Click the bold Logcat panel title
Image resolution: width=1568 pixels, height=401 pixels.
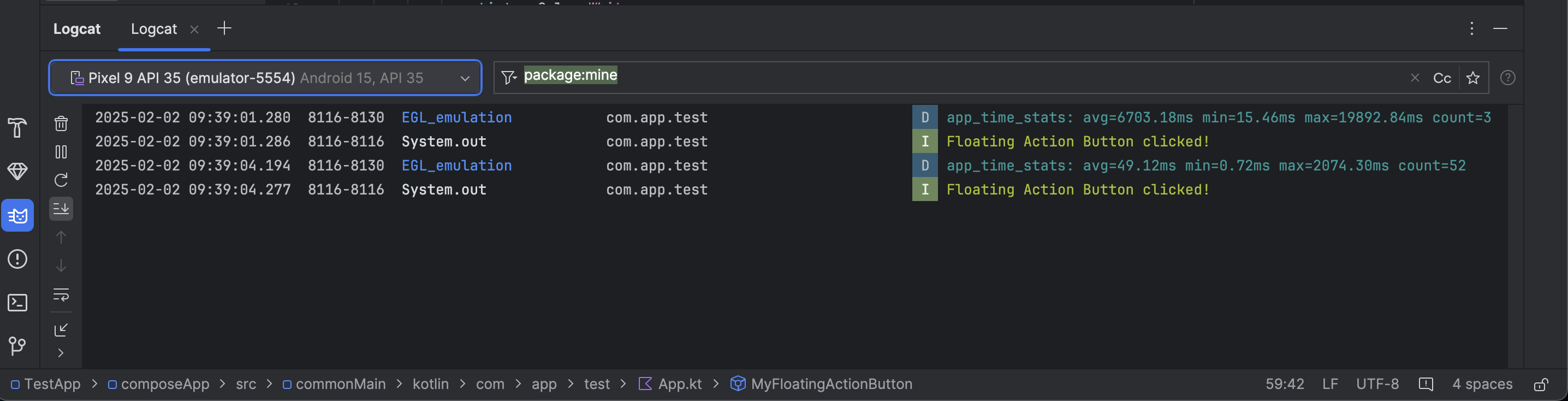coord(76,28)
